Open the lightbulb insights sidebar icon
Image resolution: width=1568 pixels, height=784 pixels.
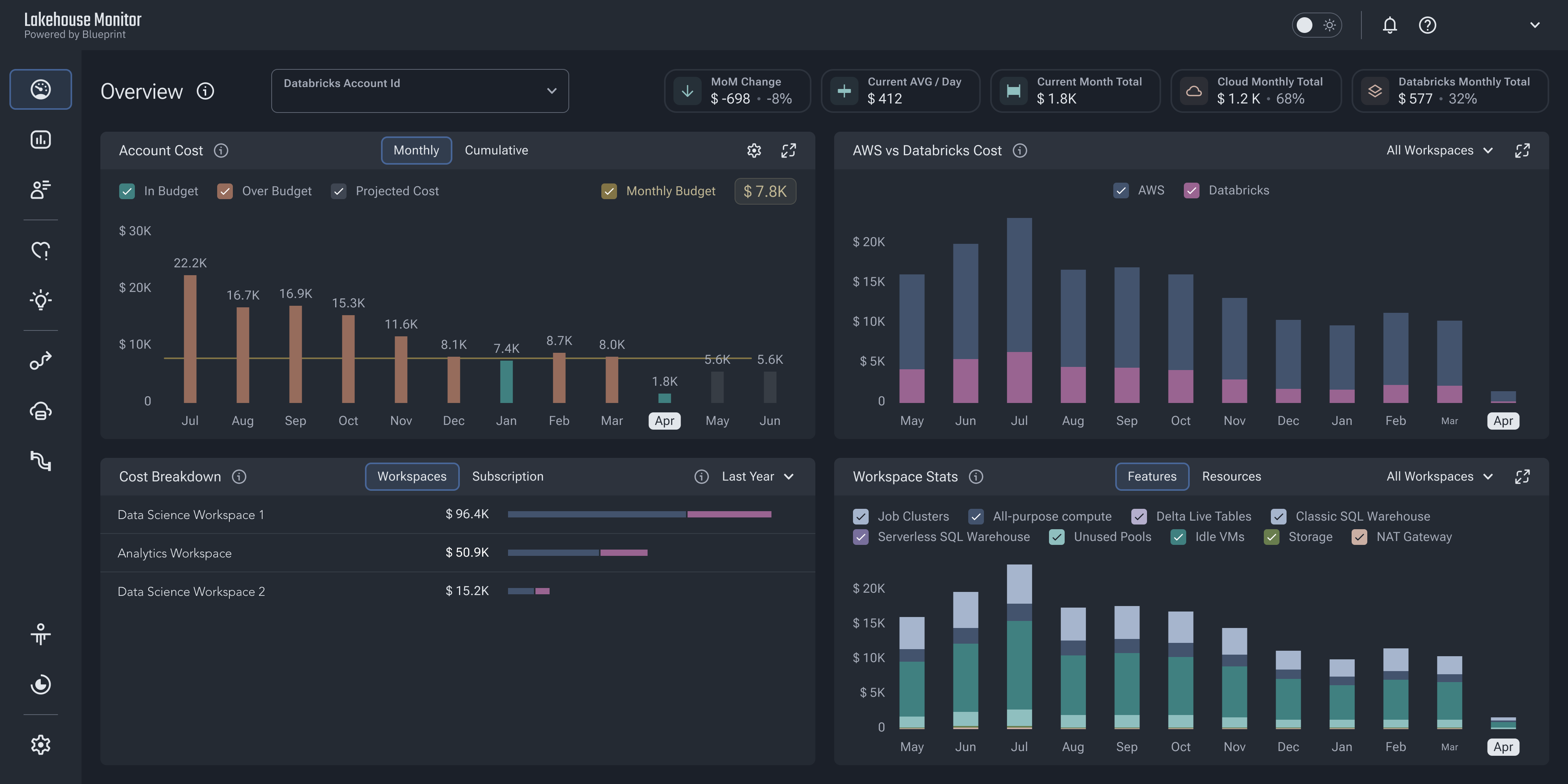coord(40,299)
